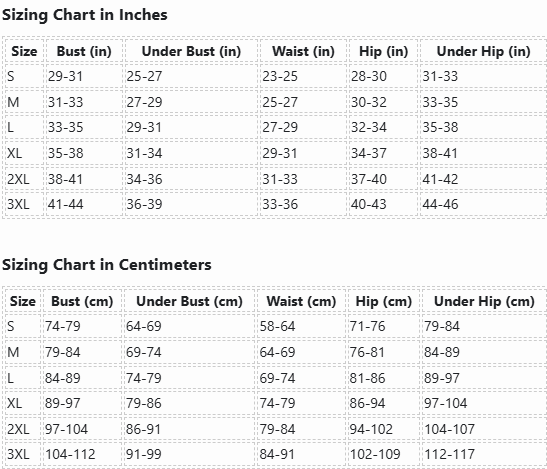This screenshot has width=547, height=469.
Task: Click the 35-38 under hip cell for L
Action: coord(484,127)
